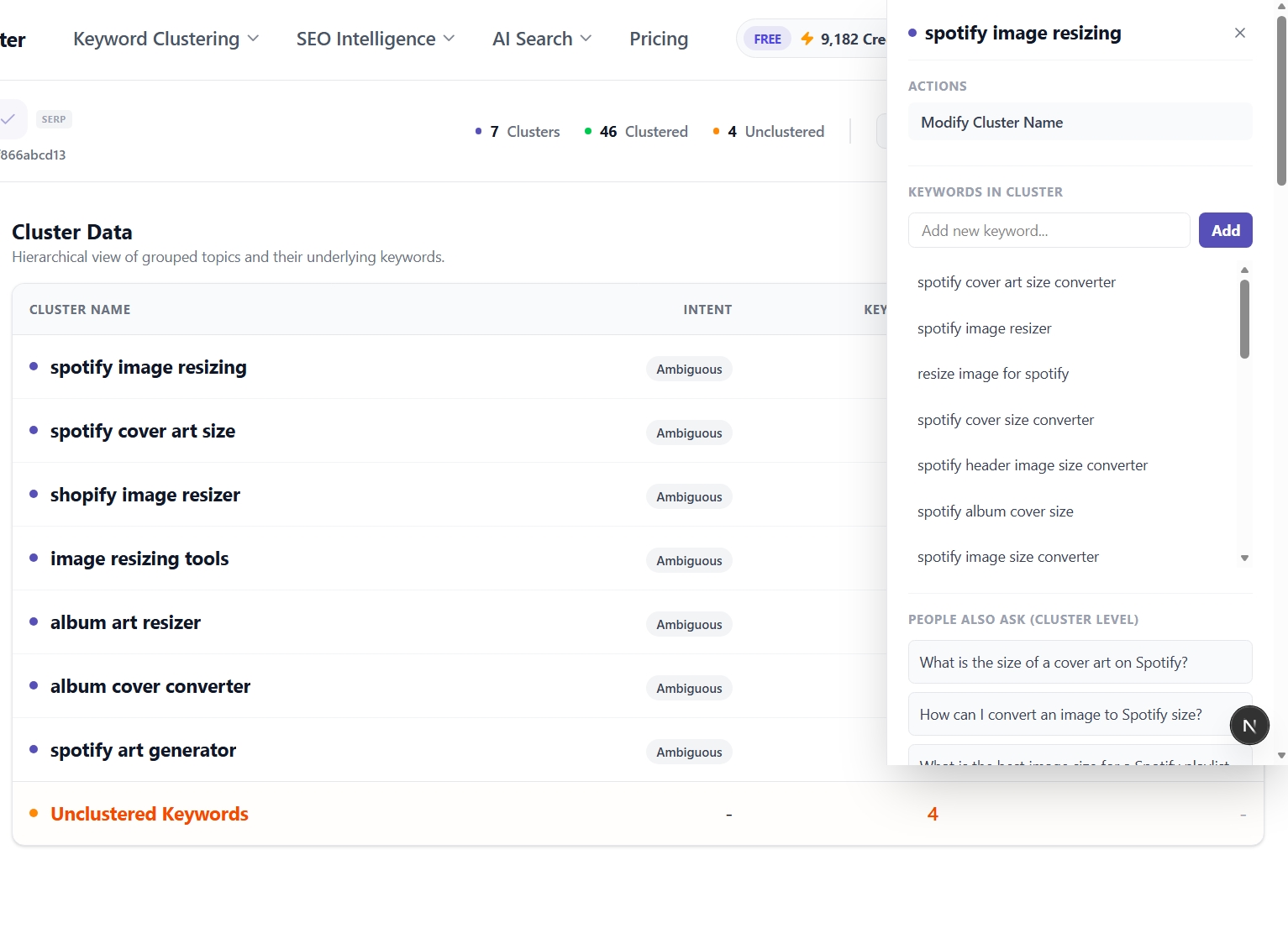The image size is (1288, 944).
Task: Select keyword spotify cover size converter
Action: pos(1006,420)
